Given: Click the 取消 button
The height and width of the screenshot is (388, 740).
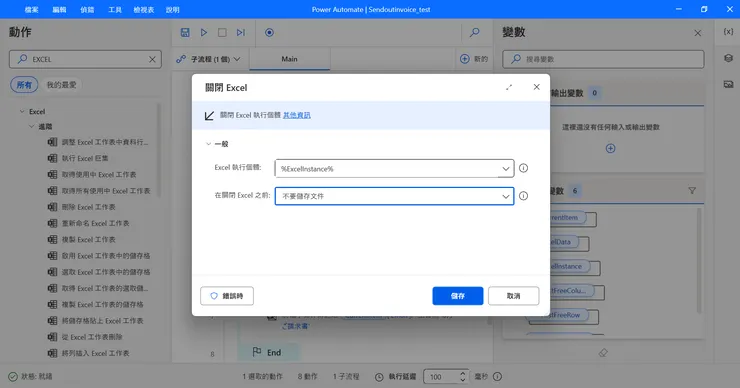Looking at the screenshot, I should tap(513, 296).
